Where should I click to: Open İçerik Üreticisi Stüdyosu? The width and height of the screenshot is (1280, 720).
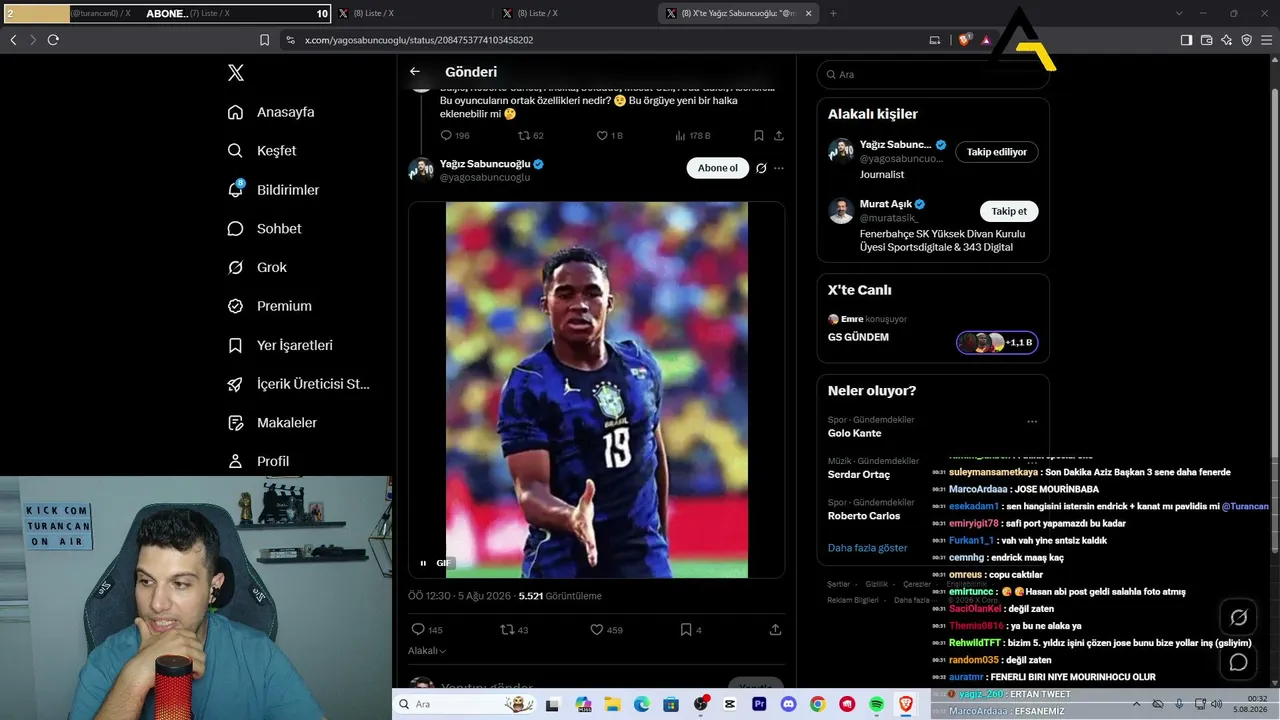pos(299,384)
